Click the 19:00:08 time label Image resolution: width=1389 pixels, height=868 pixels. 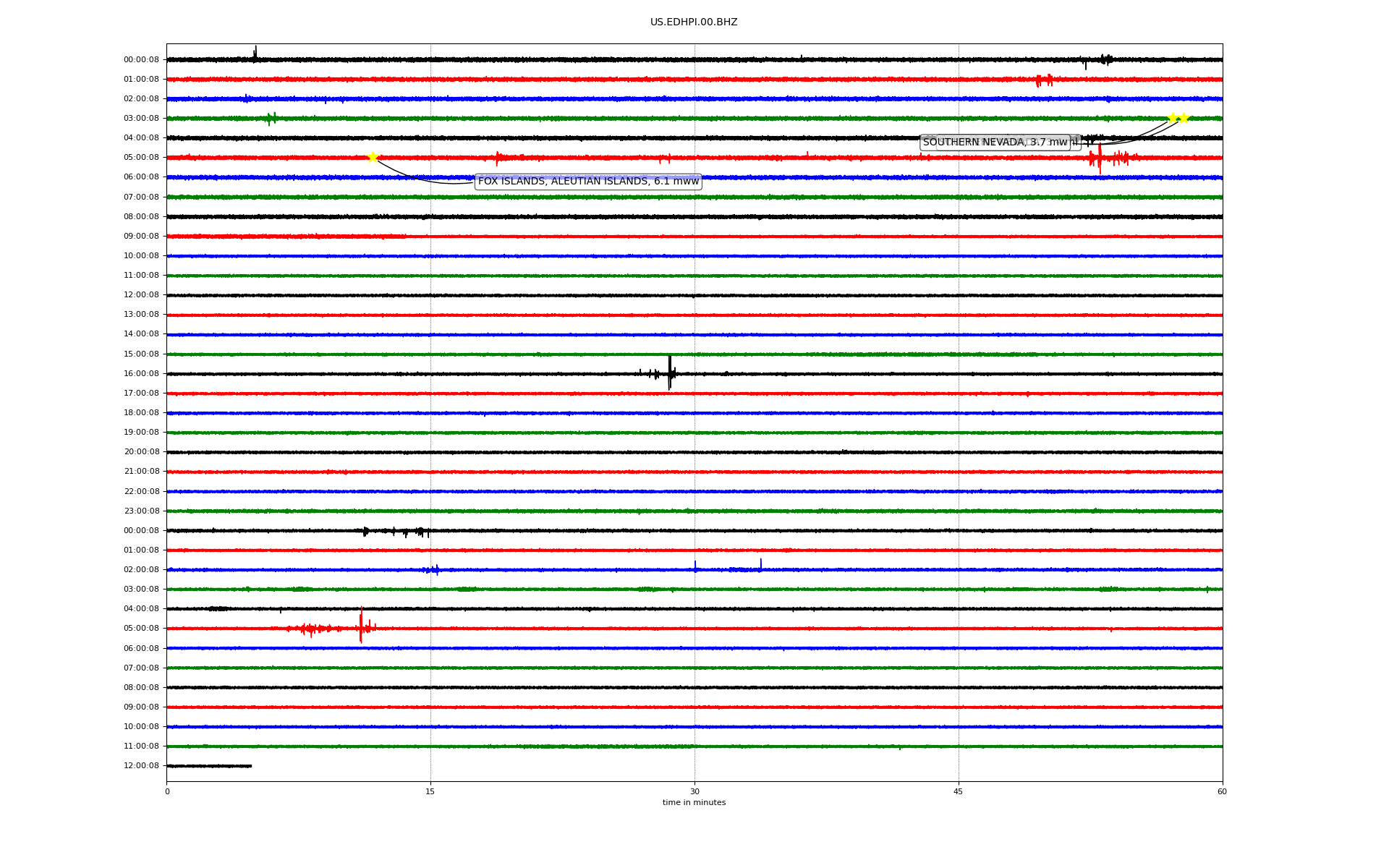click(141, 433)
